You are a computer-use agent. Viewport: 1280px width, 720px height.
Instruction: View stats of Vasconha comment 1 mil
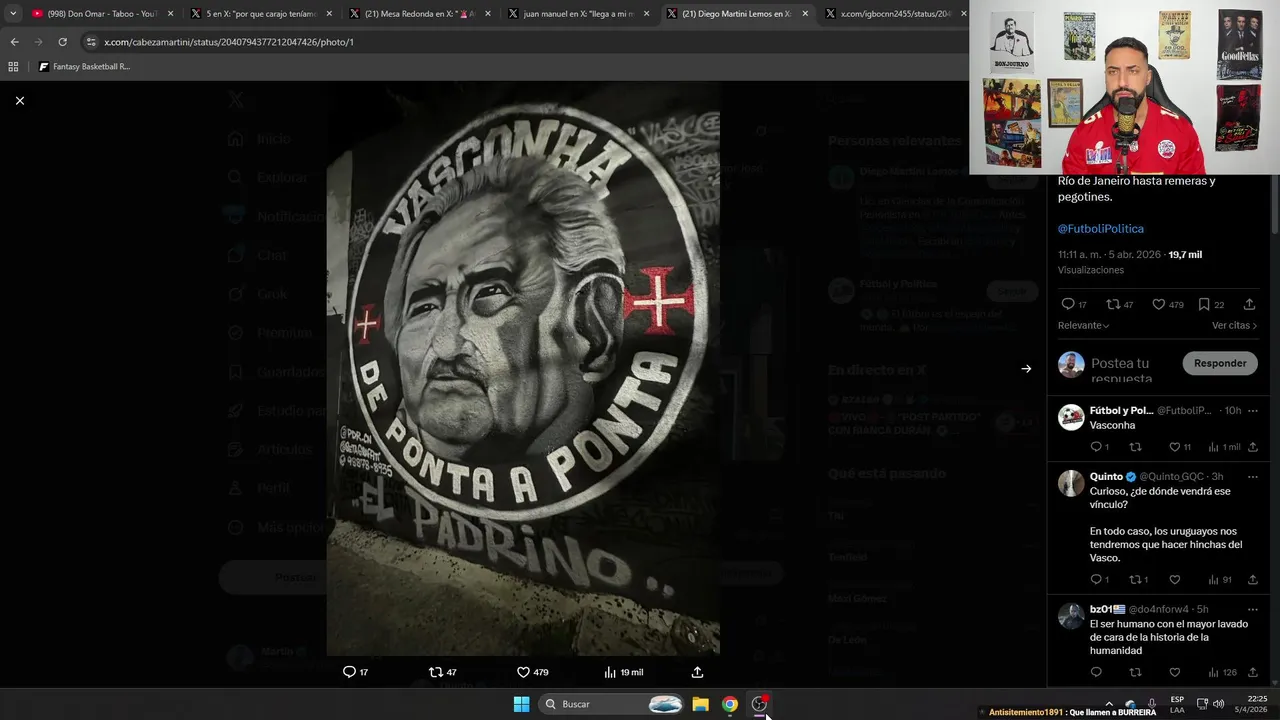tap(1215, 447)
